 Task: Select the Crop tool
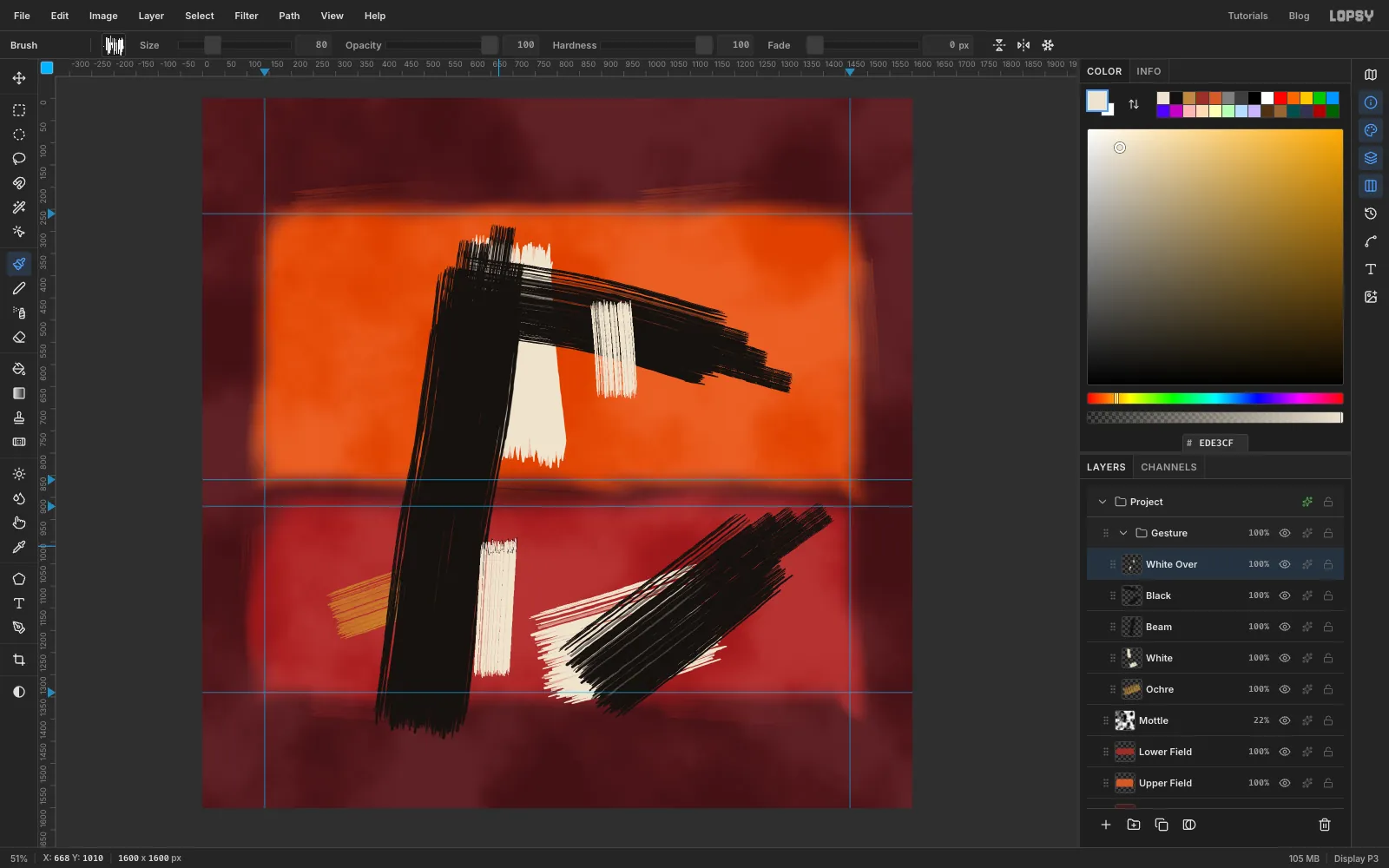[19, 660]
